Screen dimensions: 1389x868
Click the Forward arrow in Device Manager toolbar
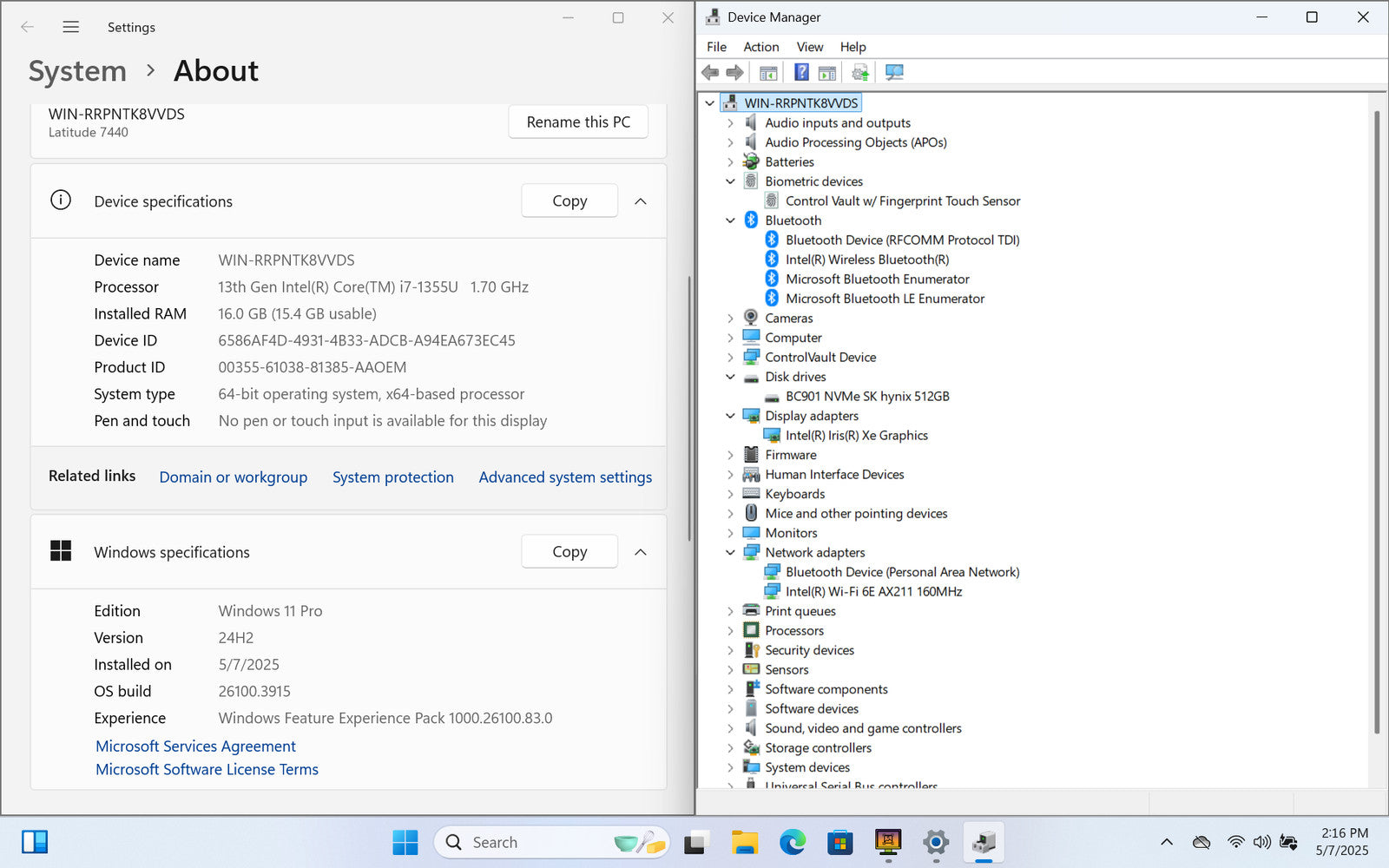734,72
